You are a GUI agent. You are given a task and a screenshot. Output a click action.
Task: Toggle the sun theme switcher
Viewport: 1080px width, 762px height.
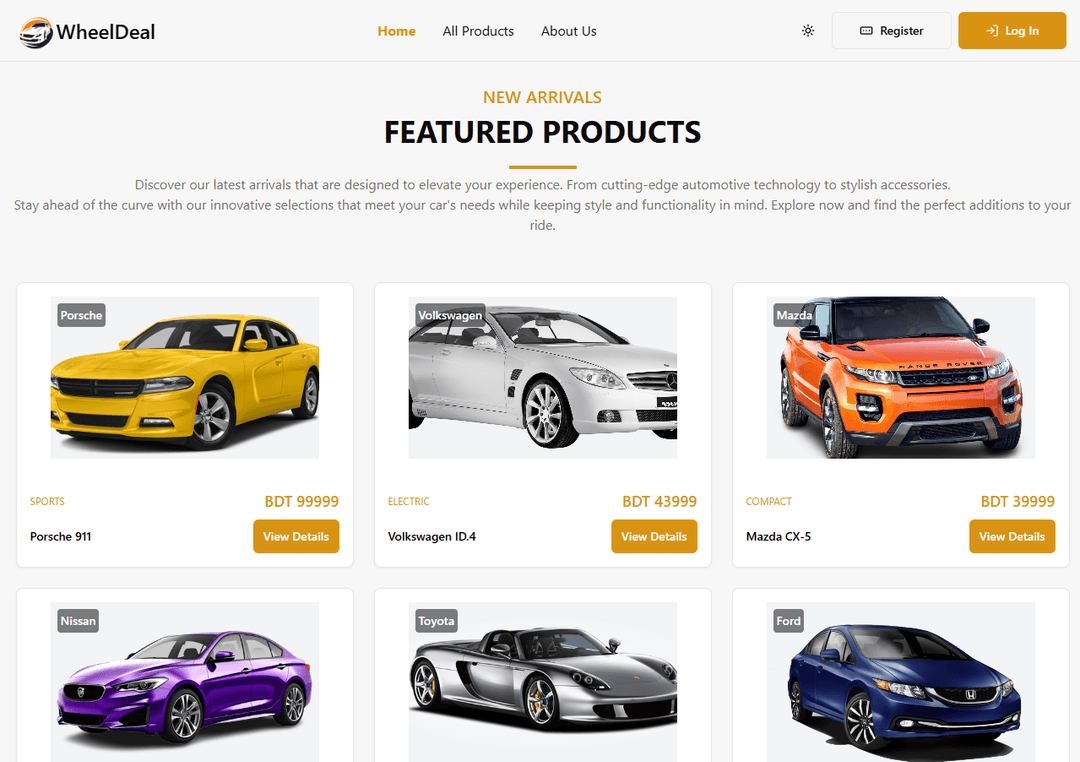[808, 31]
